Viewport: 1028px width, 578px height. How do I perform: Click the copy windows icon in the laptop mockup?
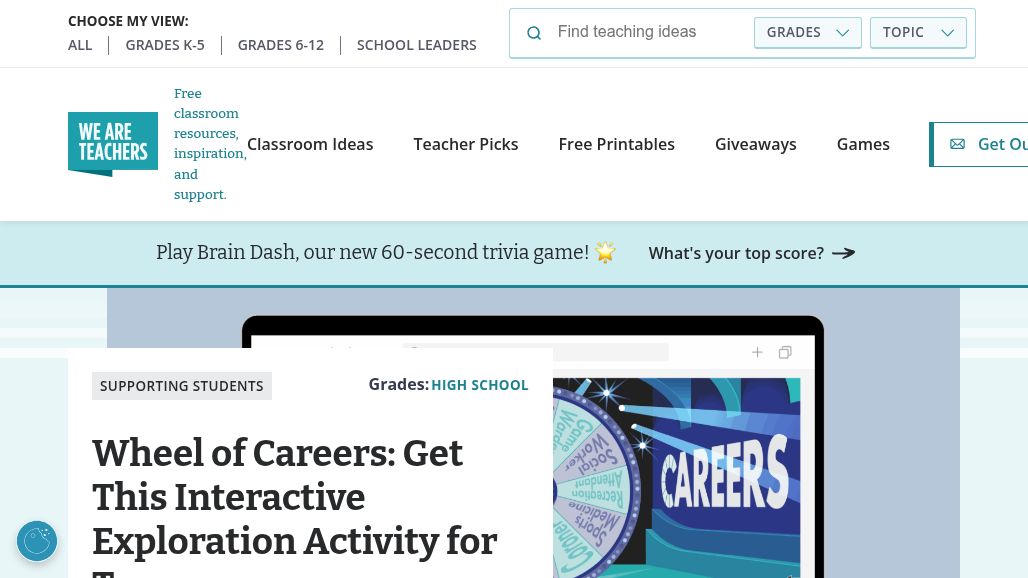(785, 353)
